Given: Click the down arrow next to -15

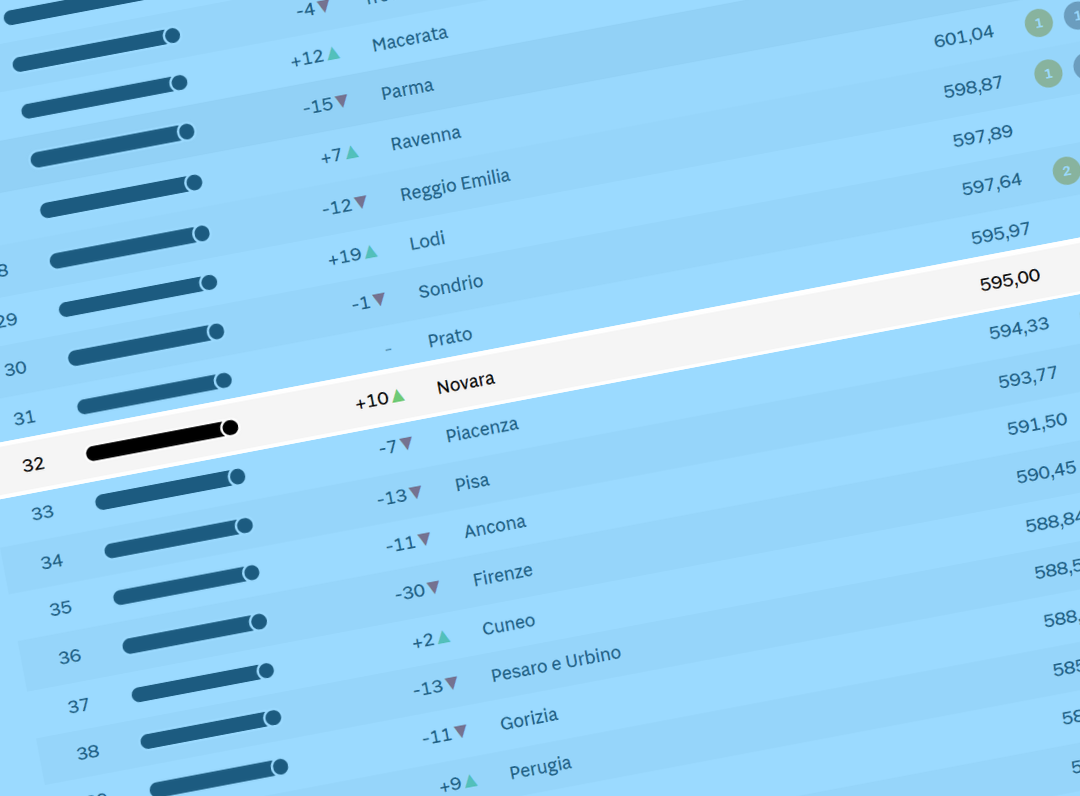Looking at the screenshot, I should [341, 101].
